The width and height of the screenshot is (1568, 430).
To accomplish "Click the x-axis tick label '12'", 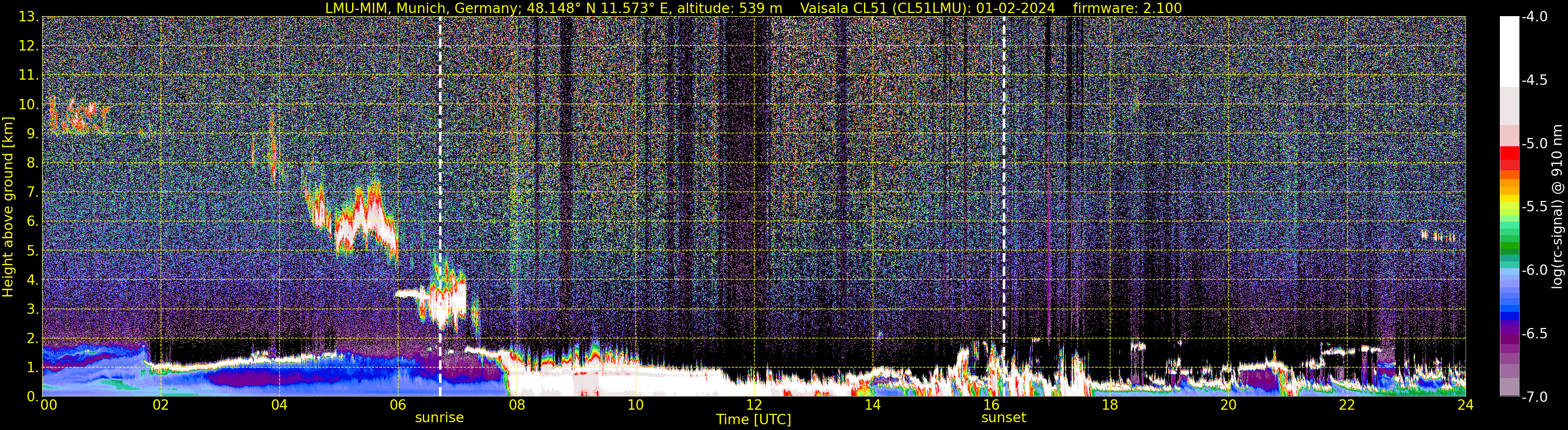I will point(754,405).
